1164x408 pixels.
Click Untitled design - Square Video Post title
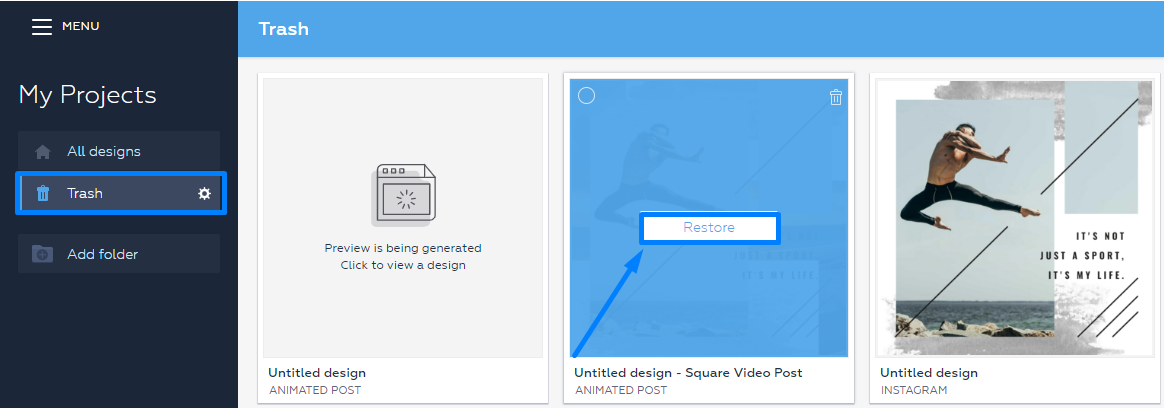pyautogui.click(x=688, y=372)
